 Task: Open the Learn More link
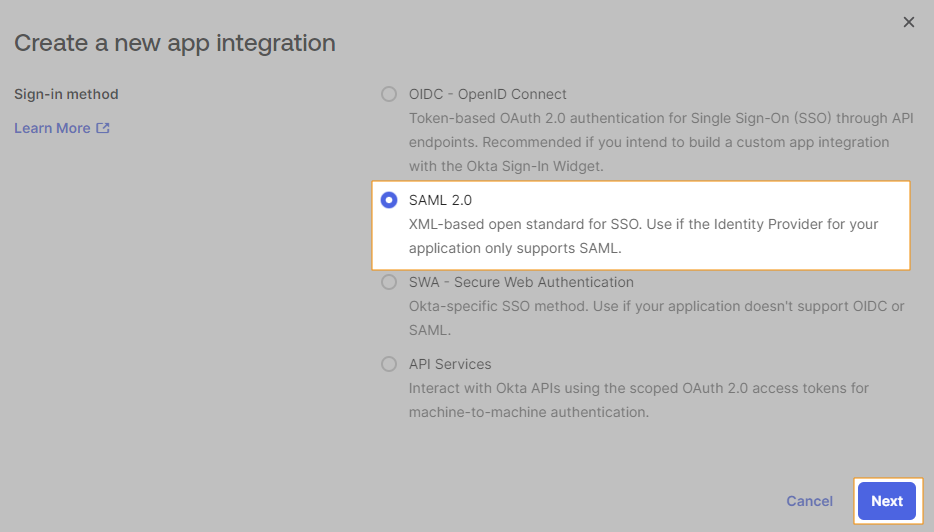point(52,128)
